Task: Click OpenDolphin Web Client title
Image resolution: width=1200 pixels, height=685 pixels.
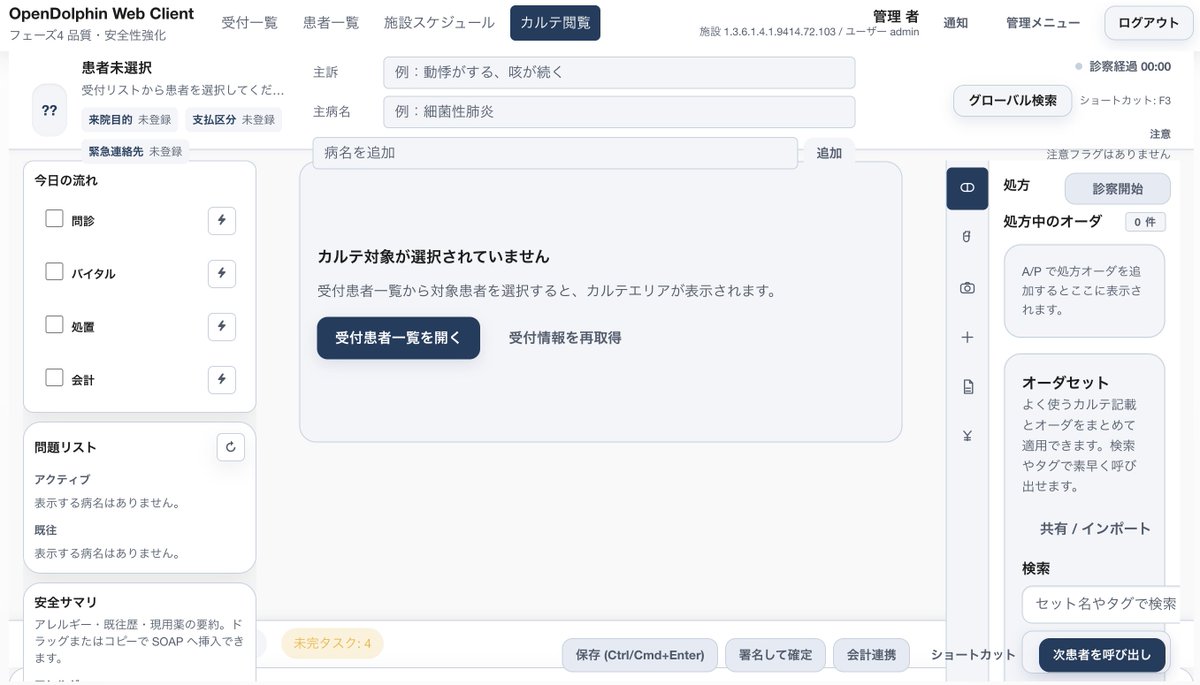Action: click(x=101, y=14)
